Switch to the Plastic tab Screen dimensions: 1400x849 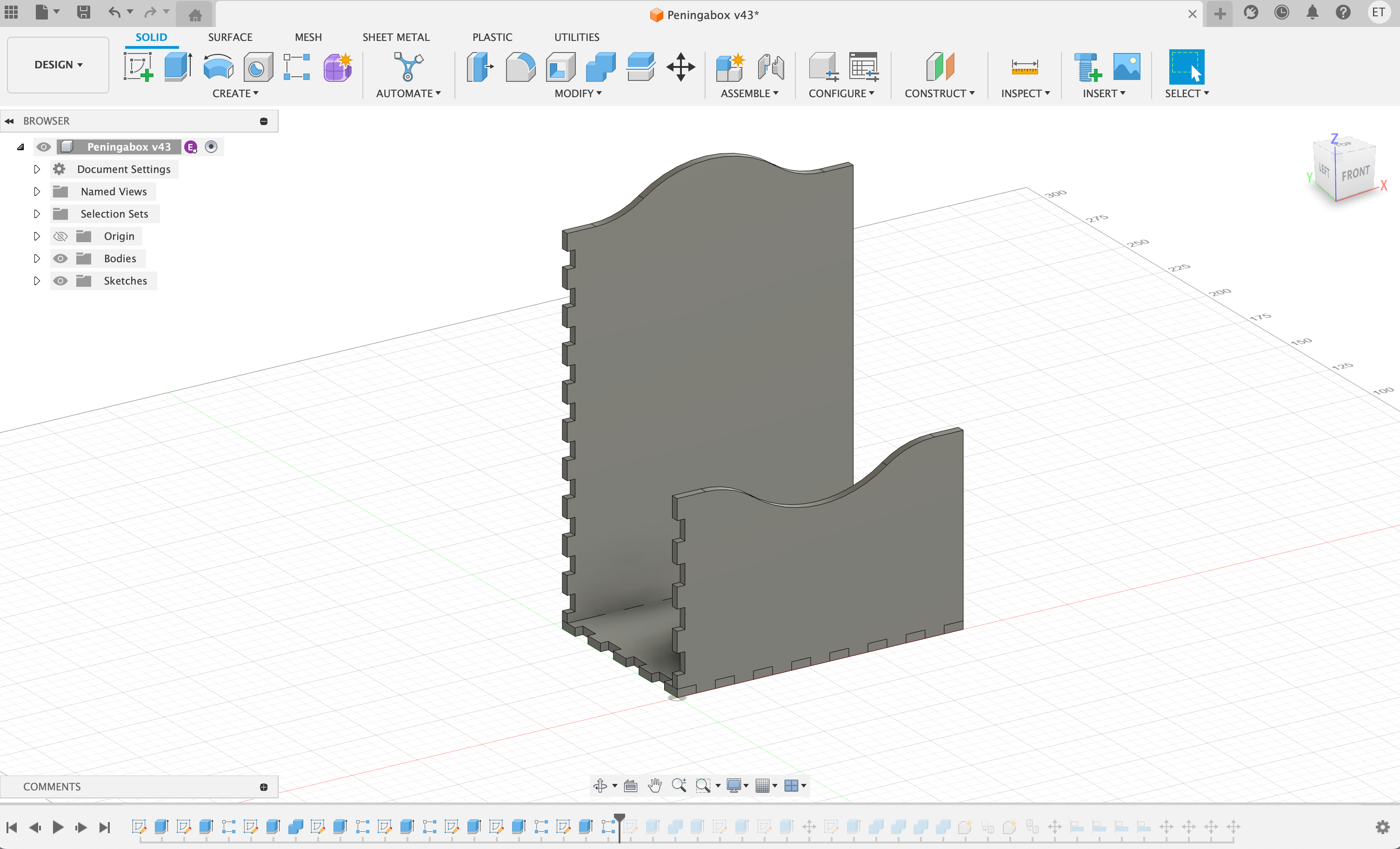[x=492, y=37]
